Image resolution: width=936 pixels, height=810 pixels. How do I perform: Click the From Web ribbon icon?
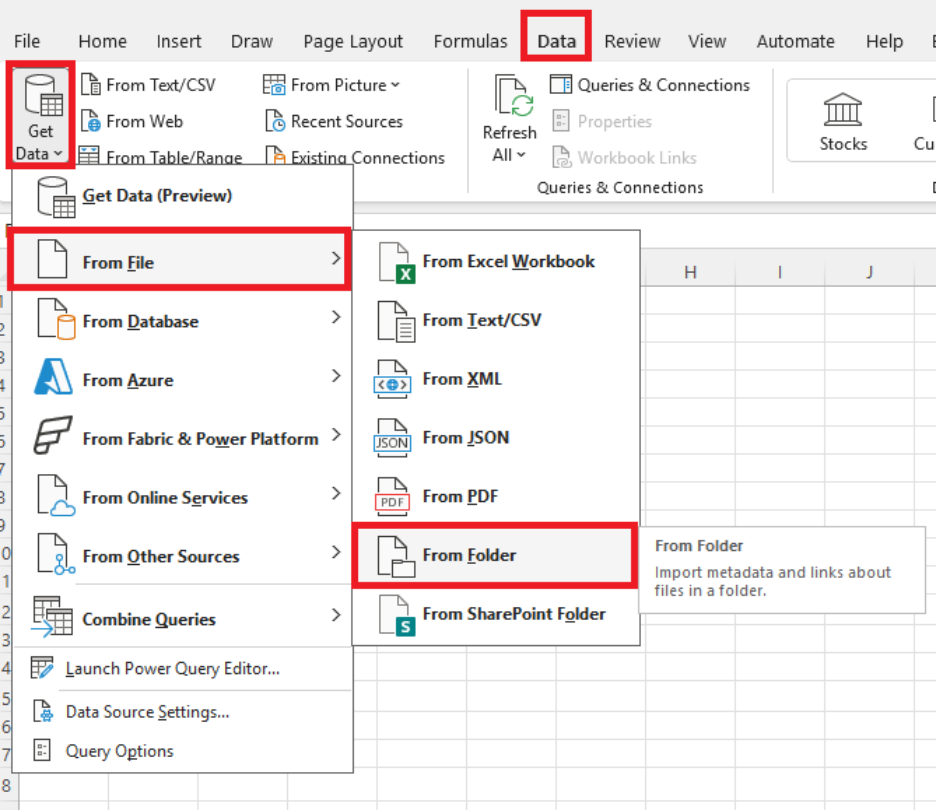tap(90, 121)
